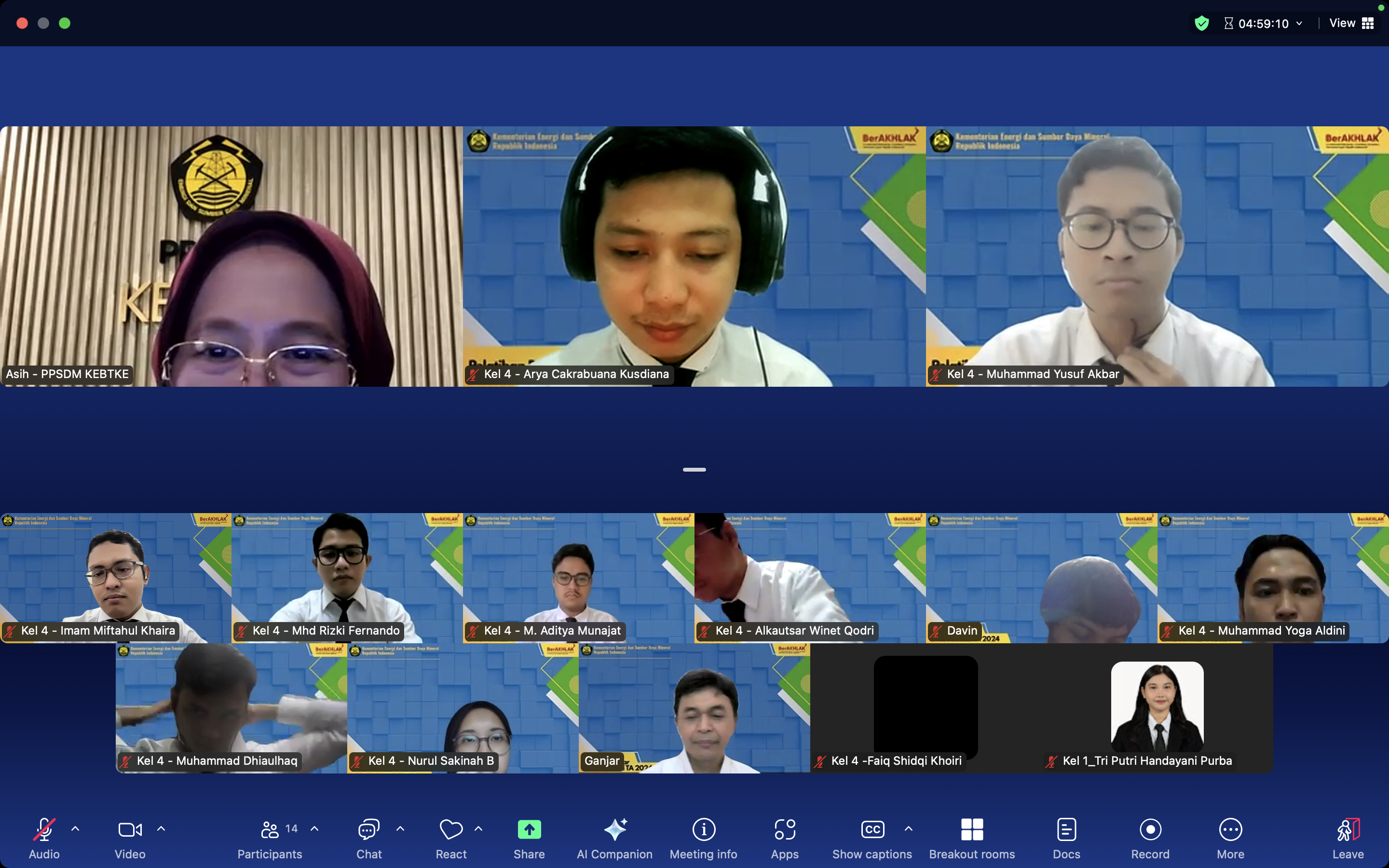Toggle Show captions CC button
This screenshot has height=868, width=1389.
(x=872, y=829)
